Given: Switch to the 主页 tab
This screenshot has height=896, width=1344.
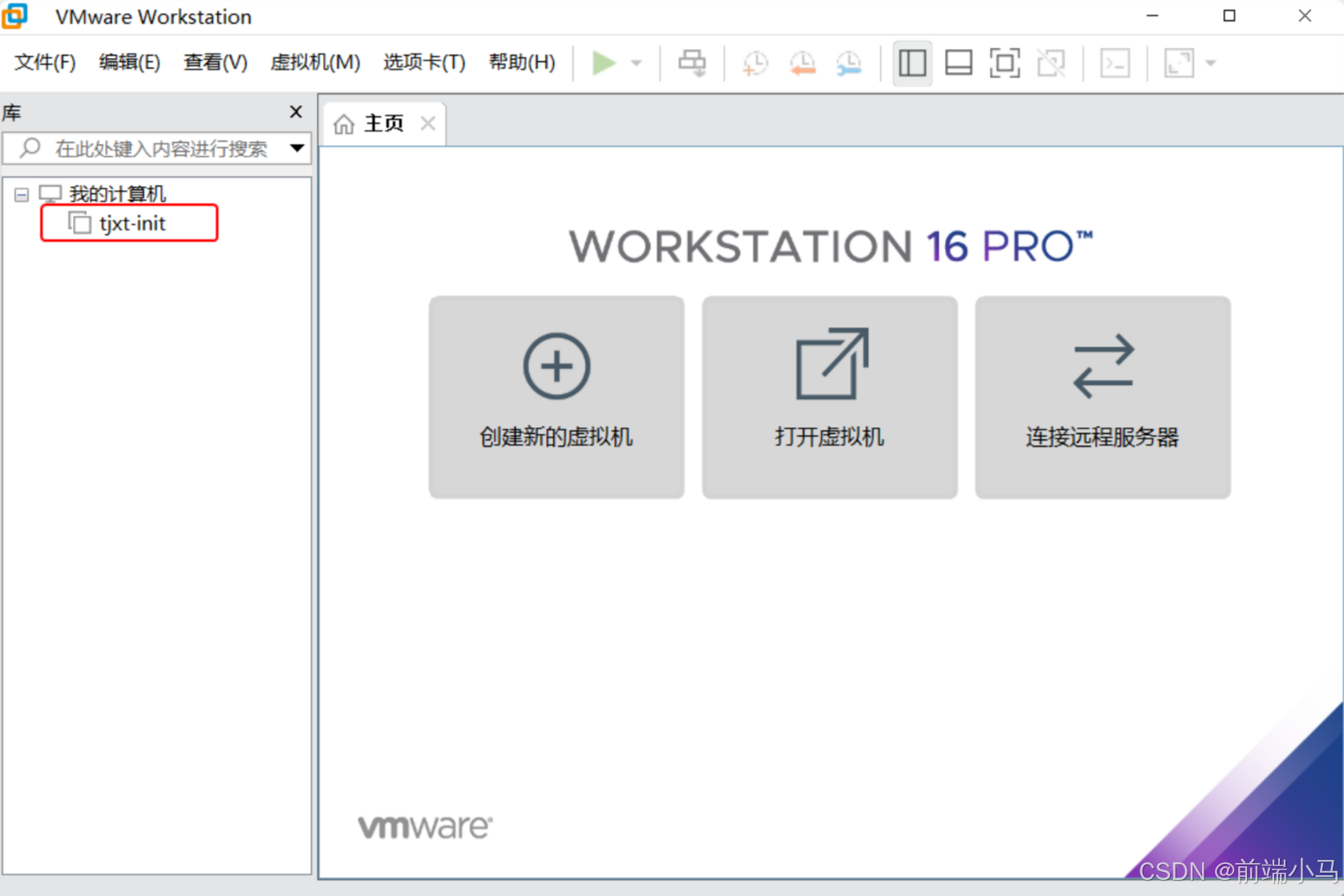Looking at the screenshot, I should 384,123.
